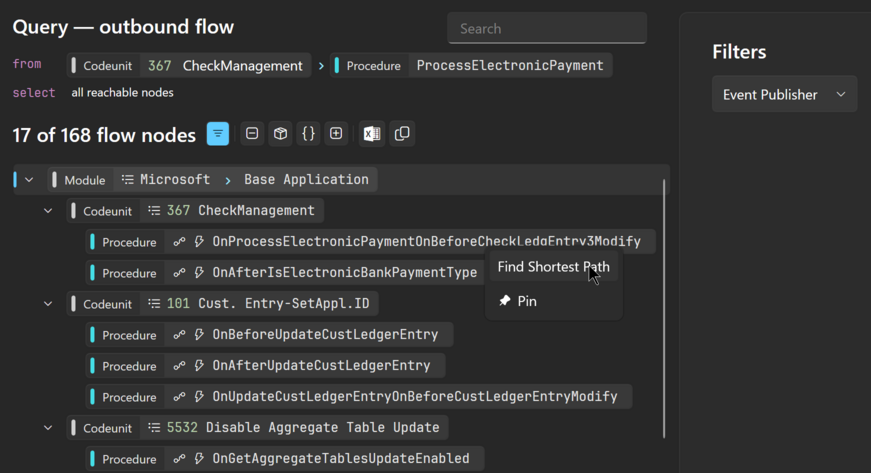This screenshot has height=473, width=871.
Task: Collapse the Microsoft Base Application module
Action: point(29,180)
